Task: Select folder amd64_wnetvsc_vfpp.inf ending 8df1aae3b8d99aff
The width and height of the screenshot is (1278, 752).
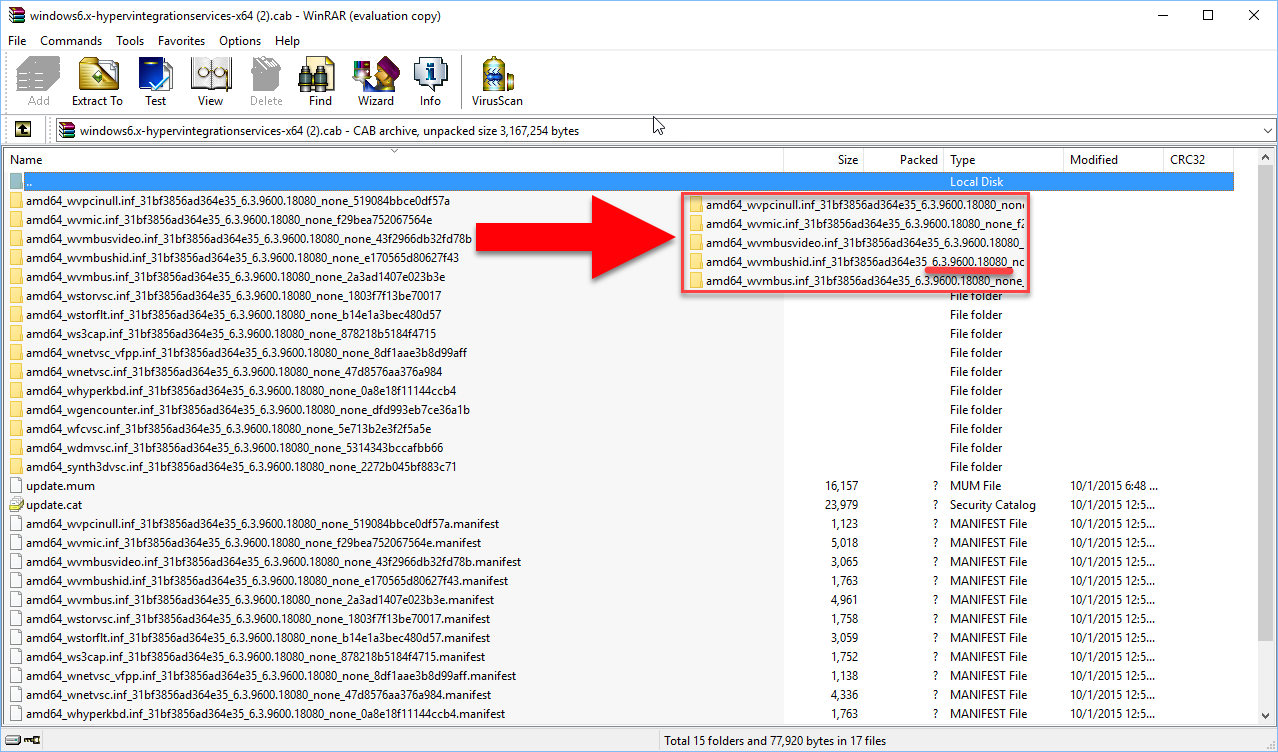Action: 246,353
